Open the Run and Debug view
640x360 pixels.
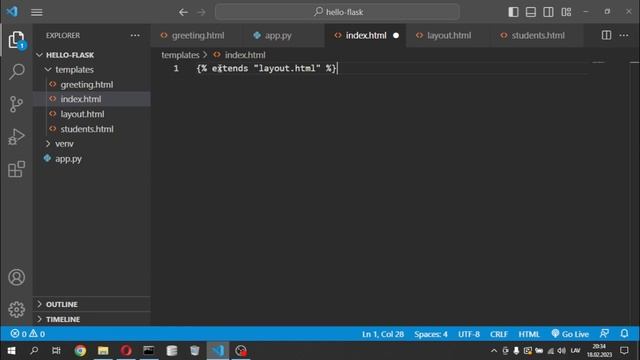pos(16,137)
